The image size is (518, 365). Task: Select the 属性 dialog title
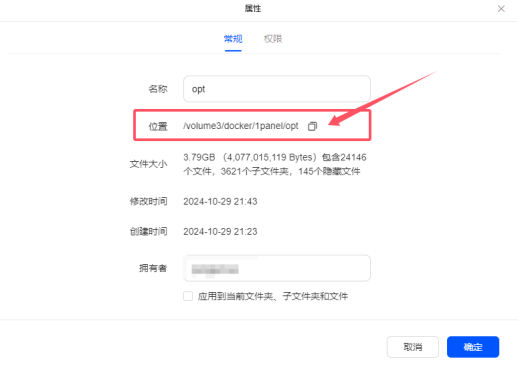point(253,9)
